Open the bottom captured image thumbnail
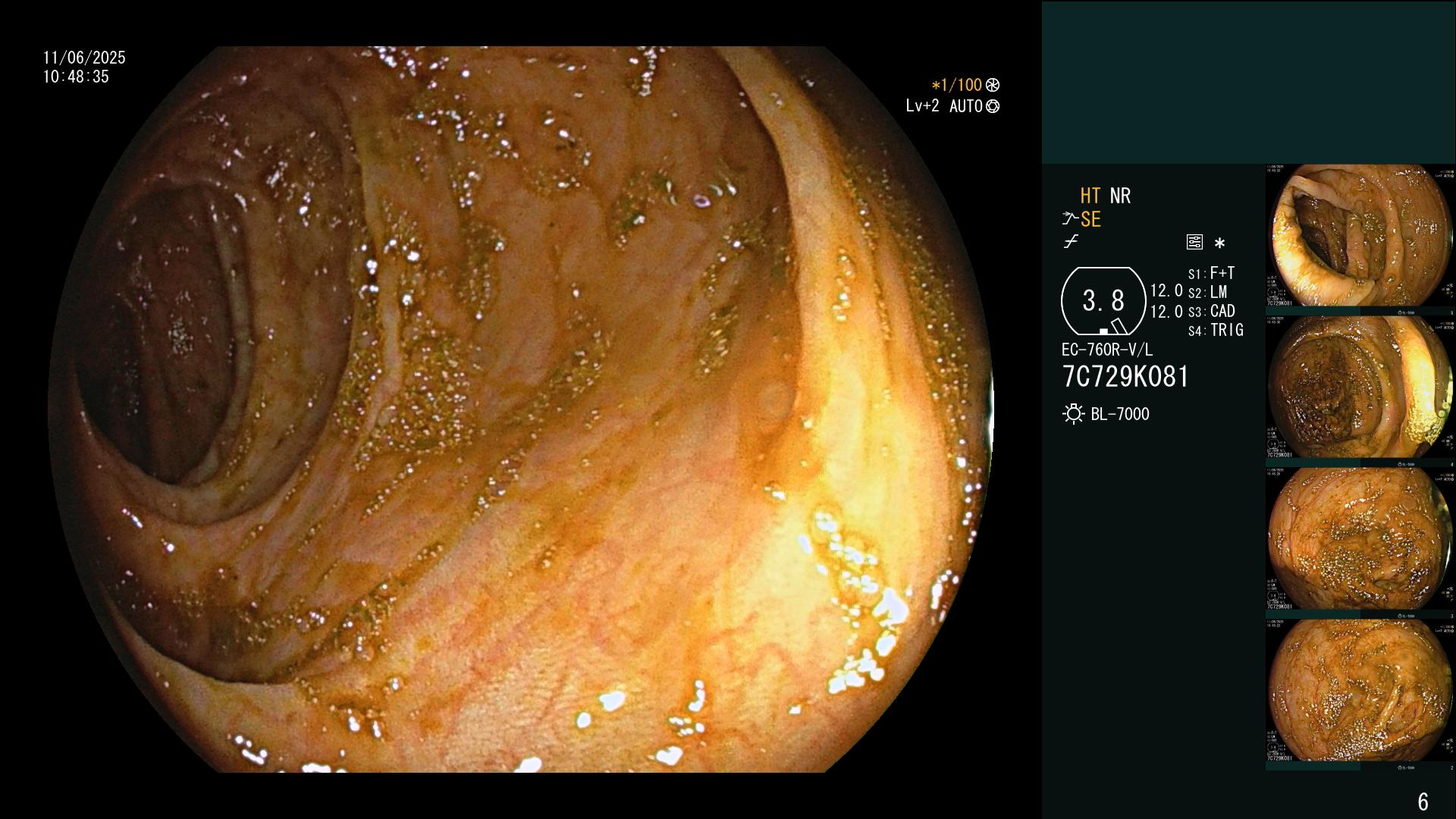This screenshot has height=819, width=1456. point(1360,691)
